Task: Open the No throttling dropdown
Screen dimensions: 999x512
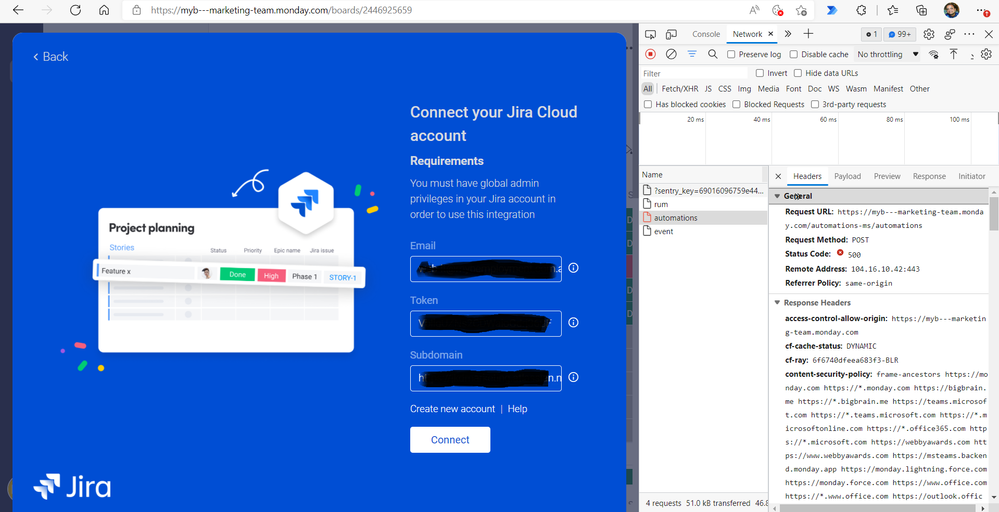Action: (888, 54)
